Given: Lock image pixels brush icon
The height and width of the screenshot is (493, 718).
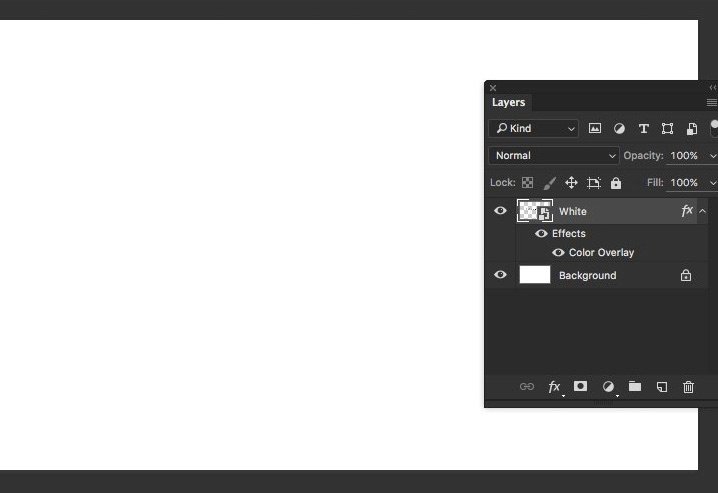Looking at the screenshot, I should [x=549, y=183].
